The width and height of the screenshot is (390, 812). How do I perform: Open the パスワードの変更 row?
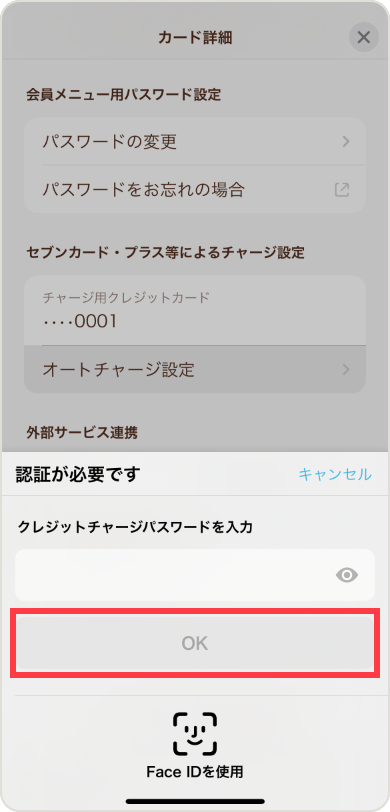[195, 142]
